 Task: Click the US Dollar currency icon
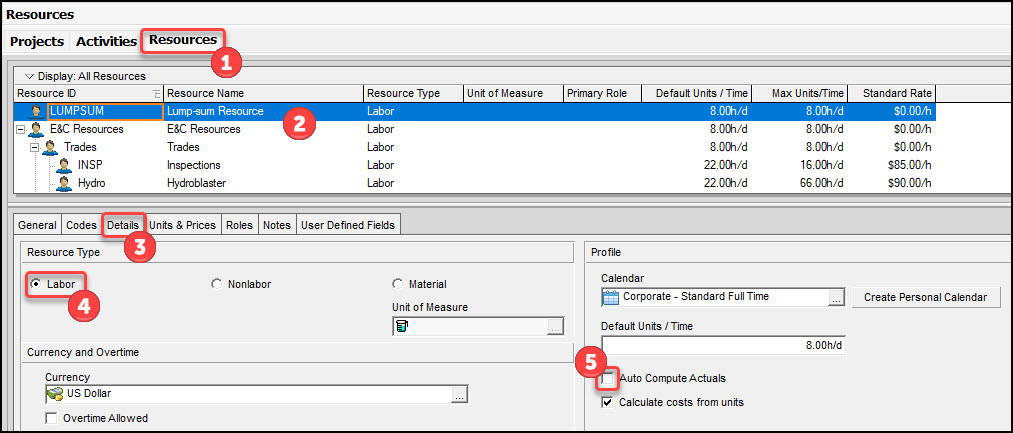[x=55, y=394]
